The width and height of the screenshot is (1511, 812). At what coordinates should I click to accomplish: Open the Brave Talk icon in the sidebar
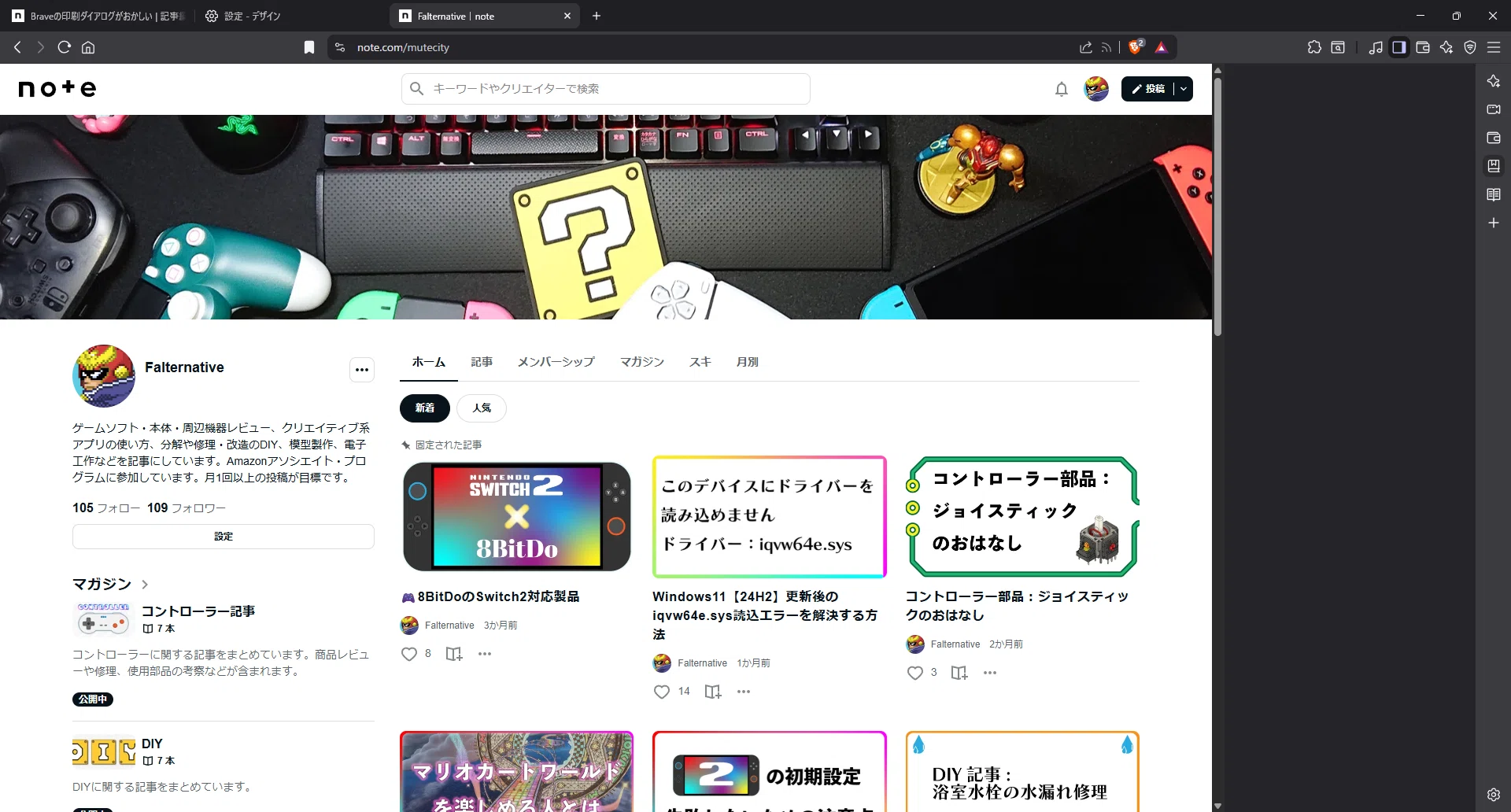[1494, 109]
